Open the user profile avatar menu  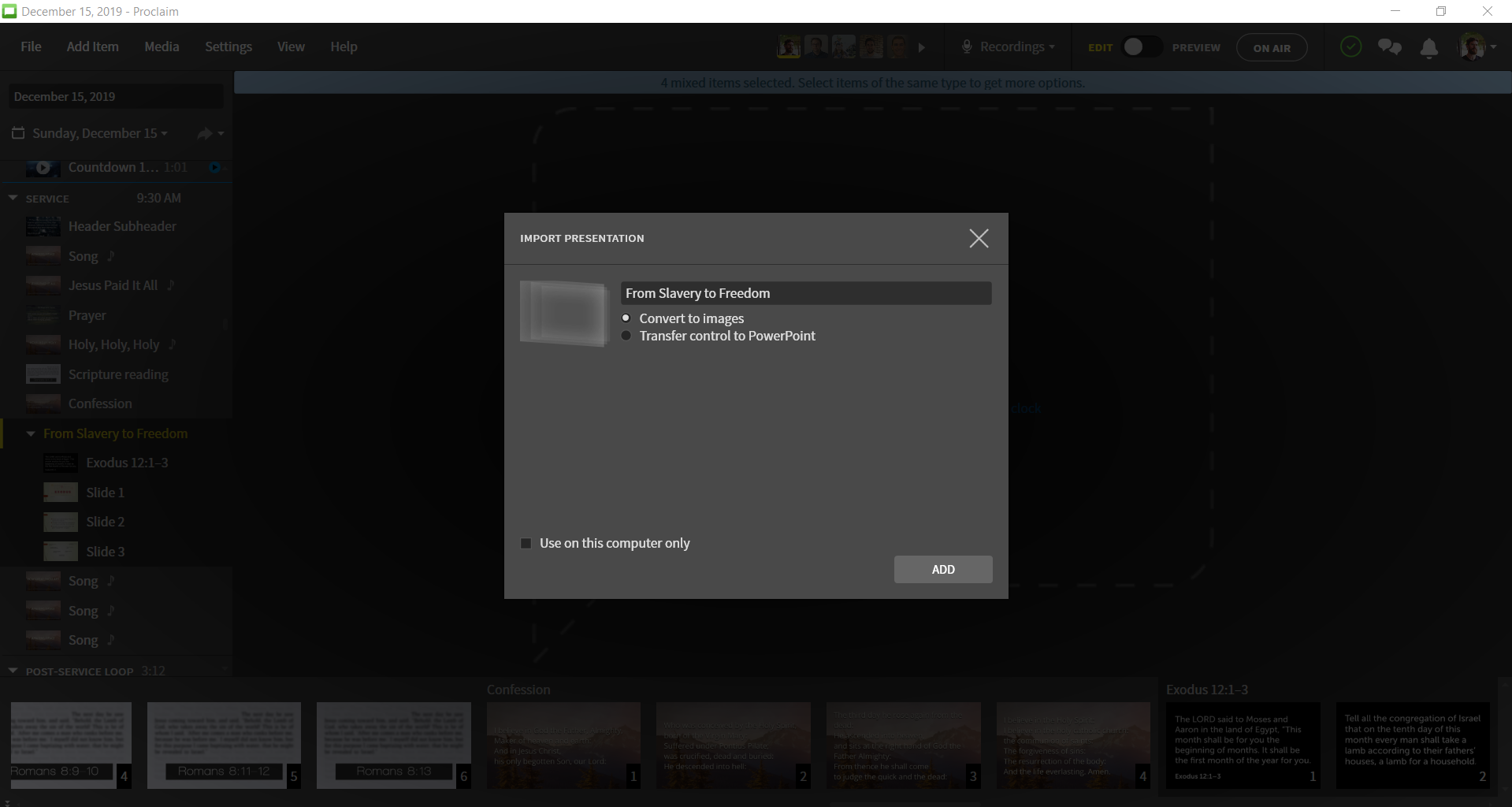(x=1477, y=47)
